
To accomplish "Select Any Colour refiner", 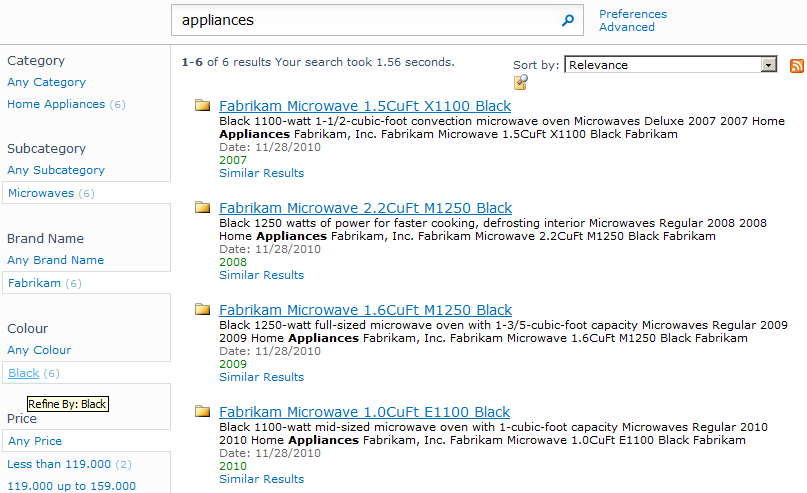I will [39, 350].
